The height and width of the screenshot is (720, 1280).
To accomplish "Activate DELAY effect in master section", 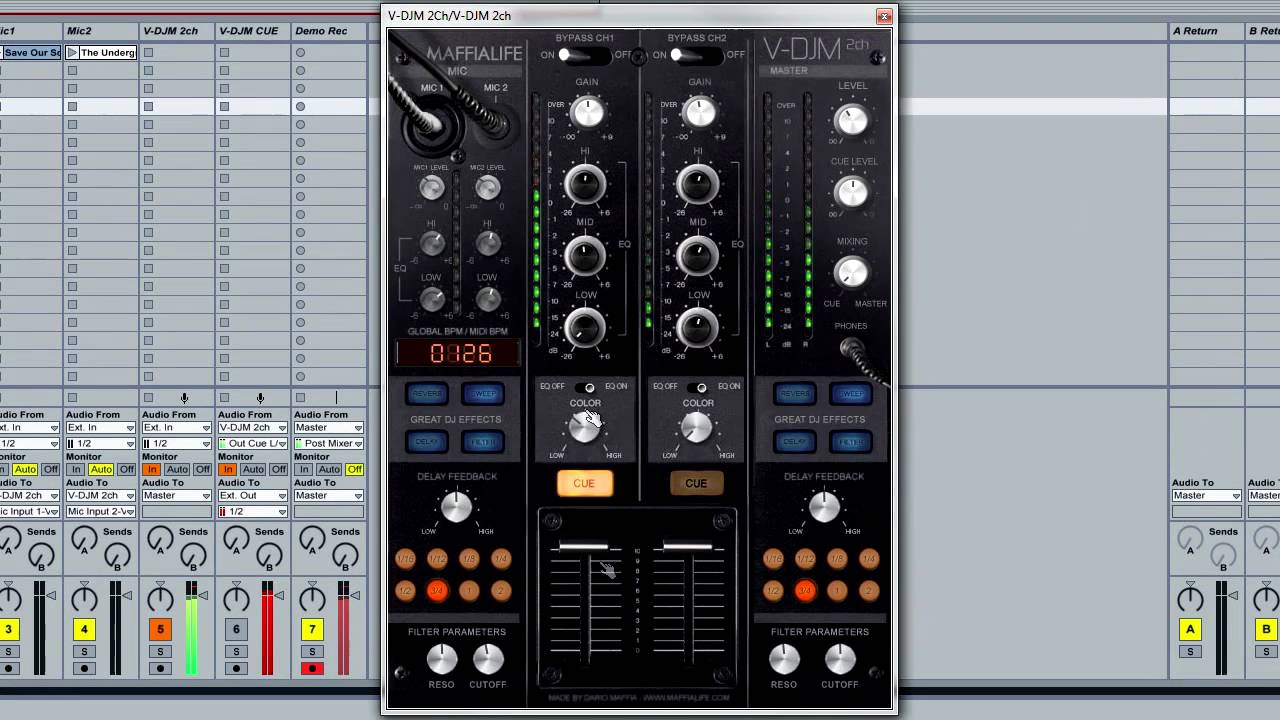I will [x=795, y=442].
